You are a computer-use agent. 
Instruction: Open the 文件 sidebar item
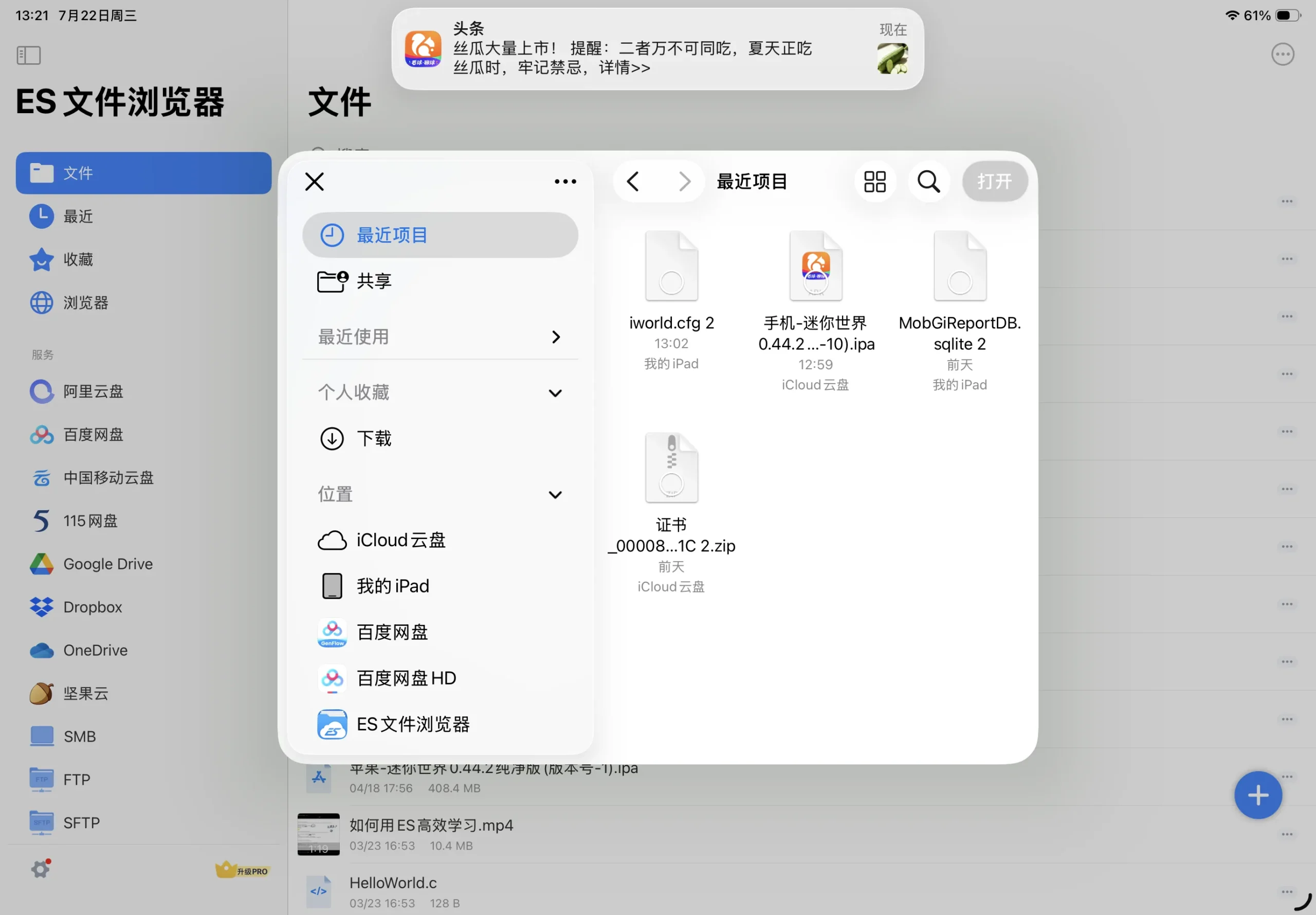pyautogui.click(x=143, y=173)
